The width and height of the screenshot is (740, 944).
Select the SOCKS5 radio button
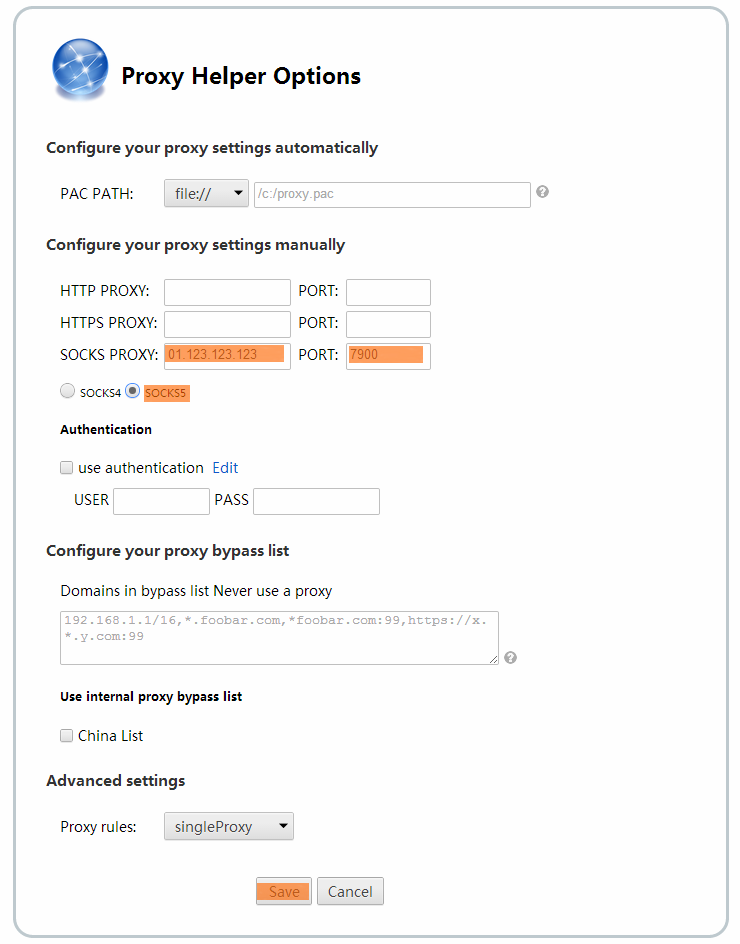point(132,392)
